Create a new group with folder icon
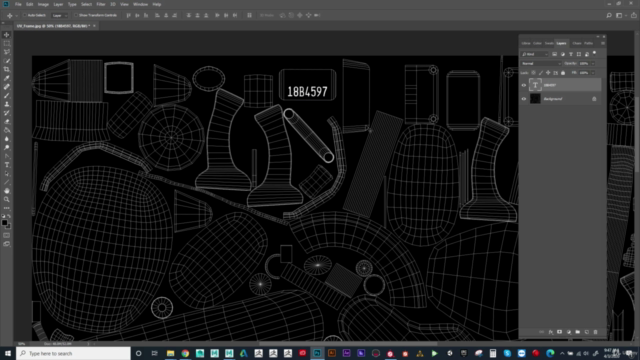The height and width of the screenshot is (360, 640). tap(578, 332)
